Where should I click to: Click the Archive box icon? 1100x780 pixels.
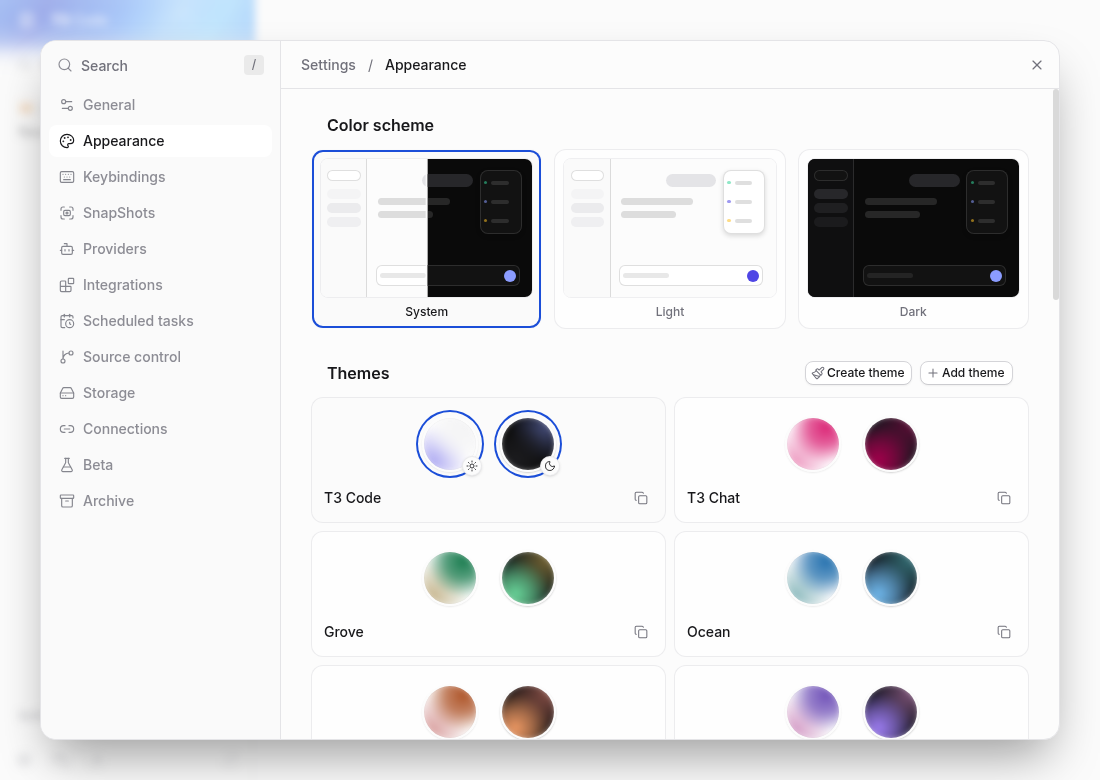pyautogui.click(x=67, y=501)
